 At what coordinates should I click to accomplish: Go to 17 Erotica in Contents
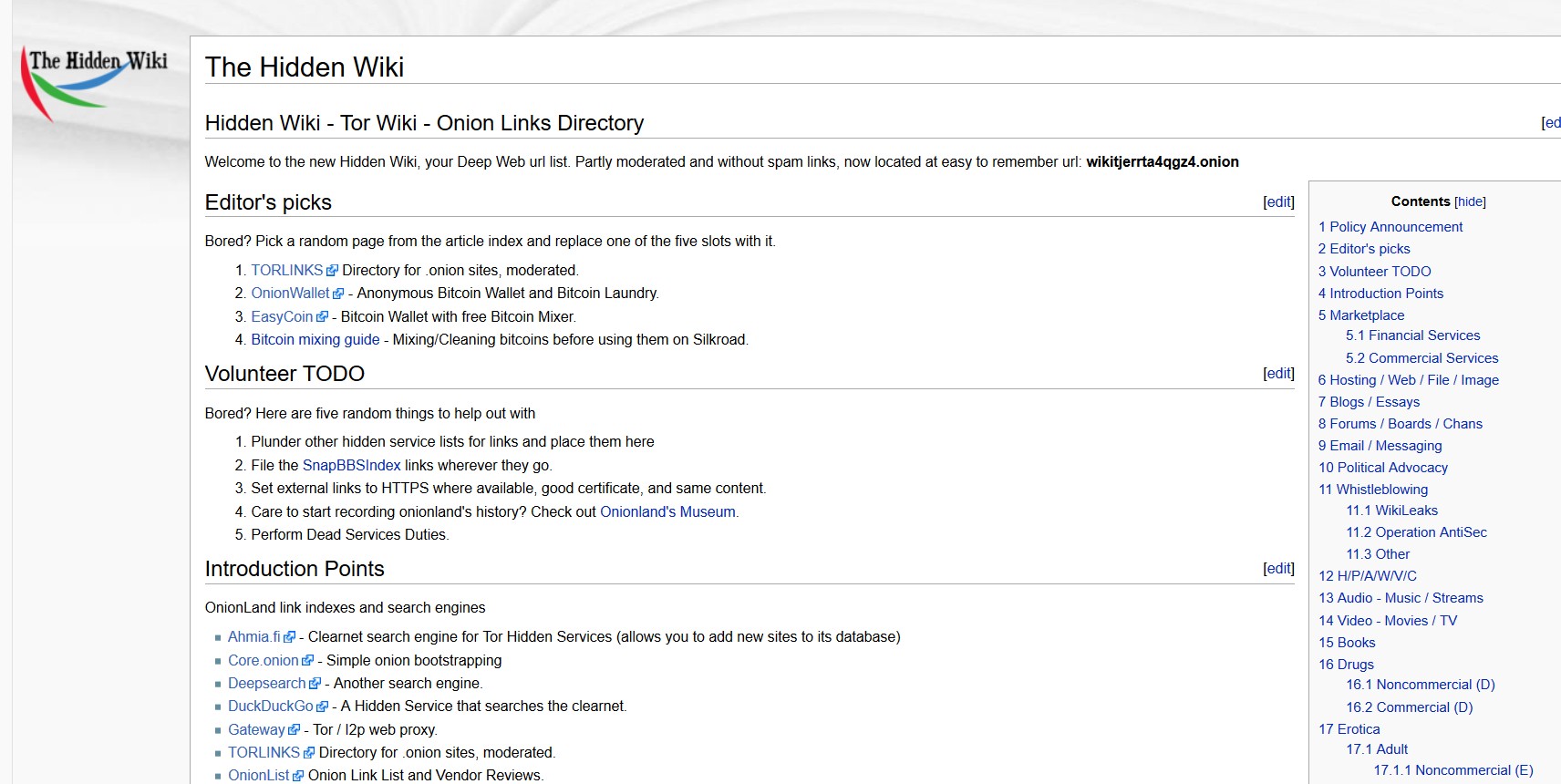(x=1349, y=729)
